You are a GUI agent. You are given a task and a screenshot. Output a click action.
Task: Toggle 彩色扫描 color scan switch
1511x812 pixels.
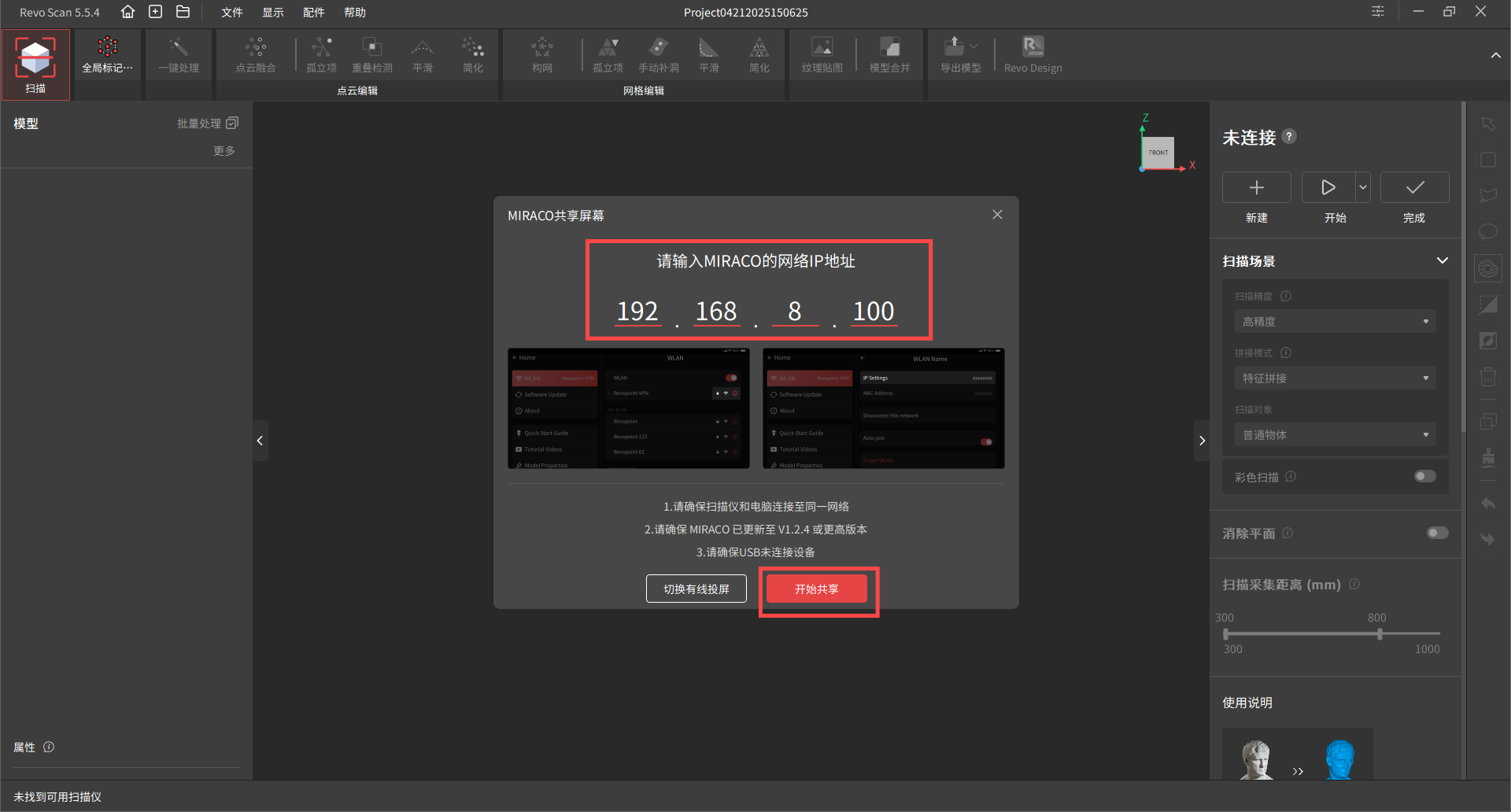(x=1425, y=476)
